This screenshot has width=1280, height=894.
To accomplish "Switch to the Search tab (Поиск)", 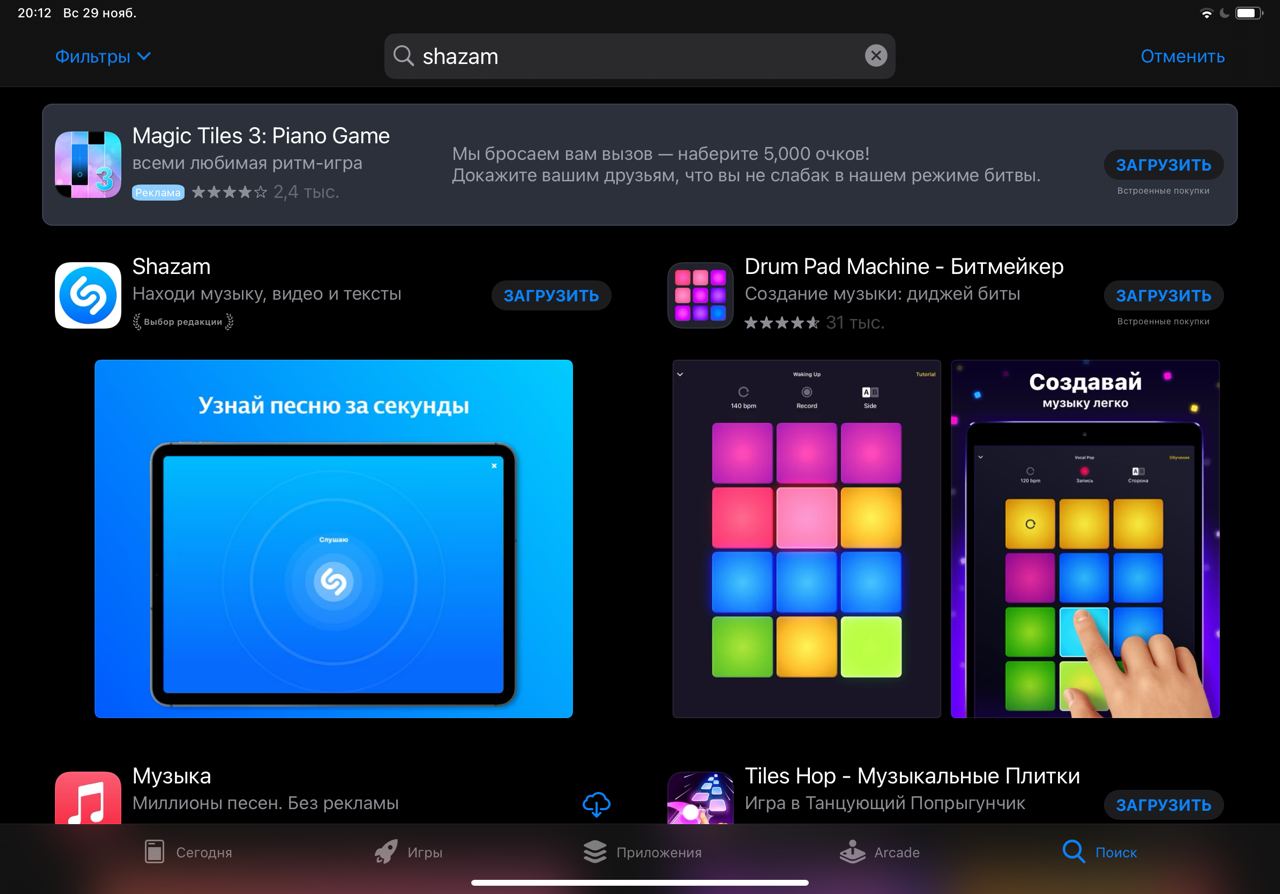I will pos(1099,852).
